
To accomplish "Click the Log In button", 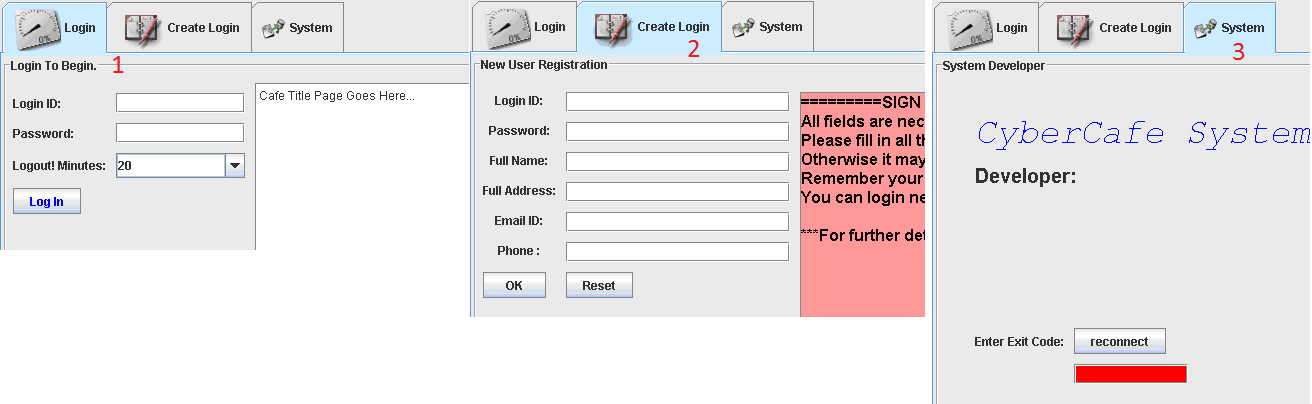I will point(46,201).
